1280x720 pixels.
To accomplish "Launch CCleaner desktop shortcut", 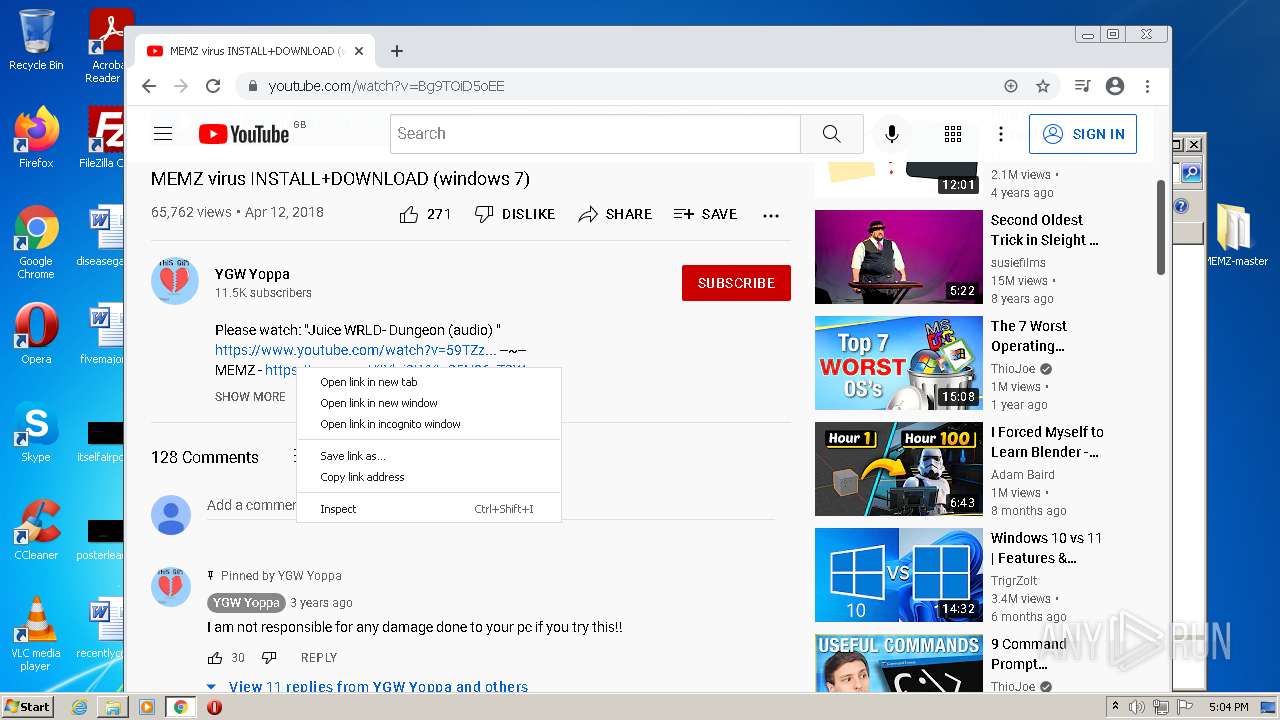I will click(36, 530).
